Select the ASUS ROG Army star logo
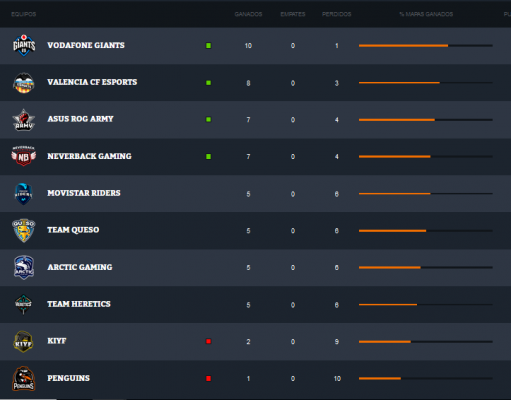This screenshot has height=400, width=511. pos(24,120)
